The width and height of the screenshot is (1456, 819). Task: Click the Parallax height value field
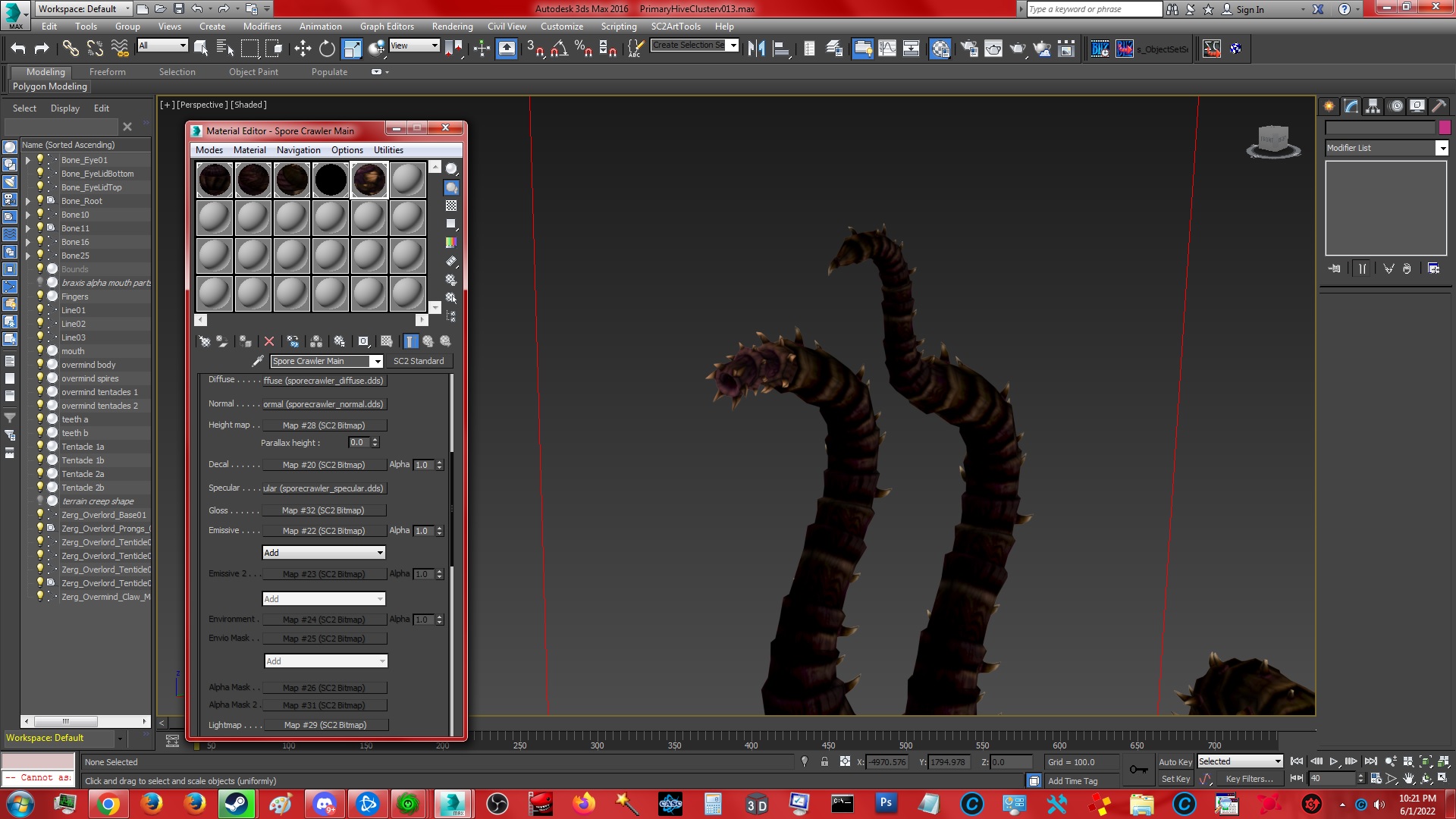click(x=358, y=443)
